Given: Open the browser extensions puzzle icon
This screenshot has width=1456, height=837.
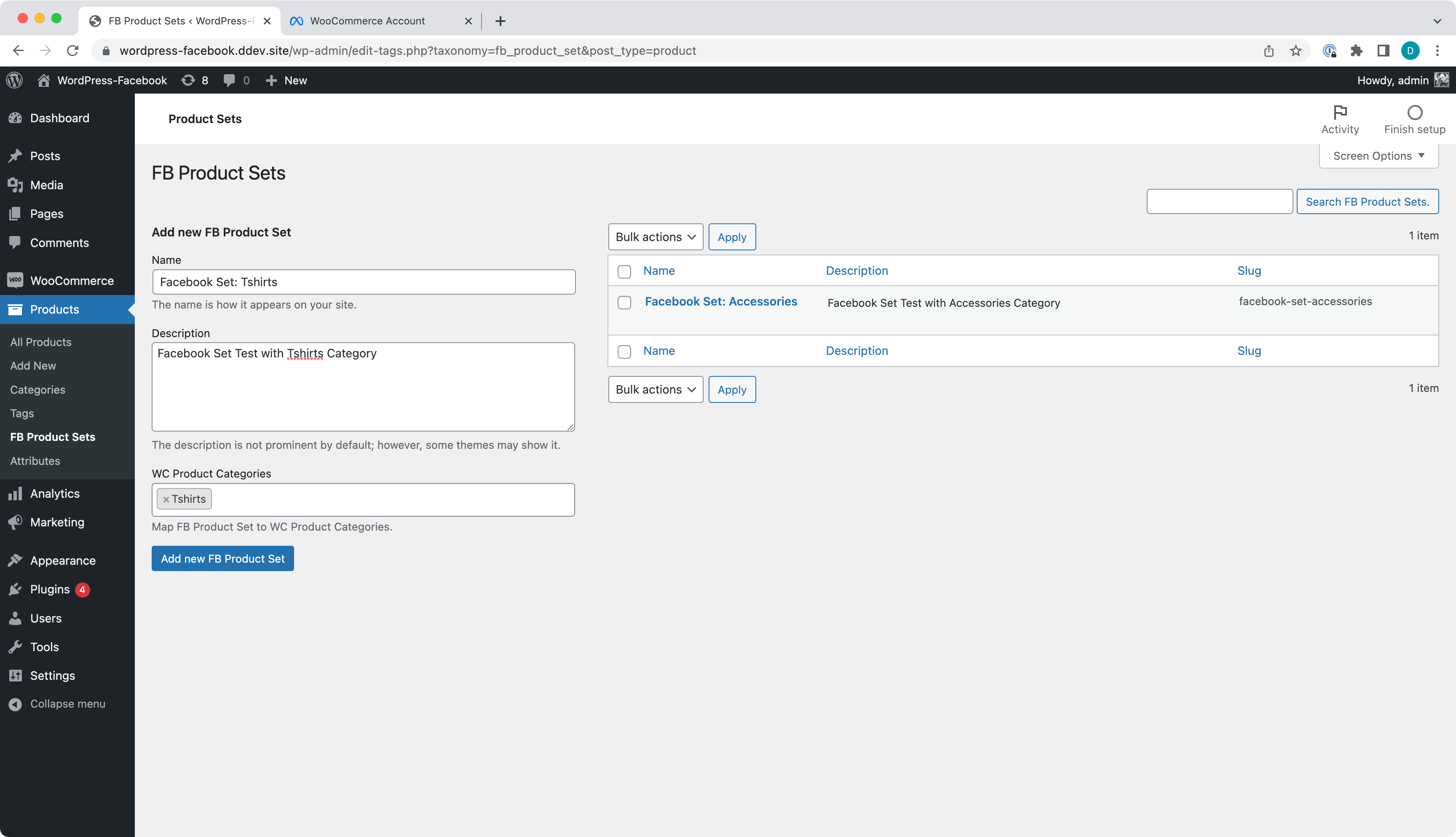Looking at the screenshot, I should [x=1357, y=51].
